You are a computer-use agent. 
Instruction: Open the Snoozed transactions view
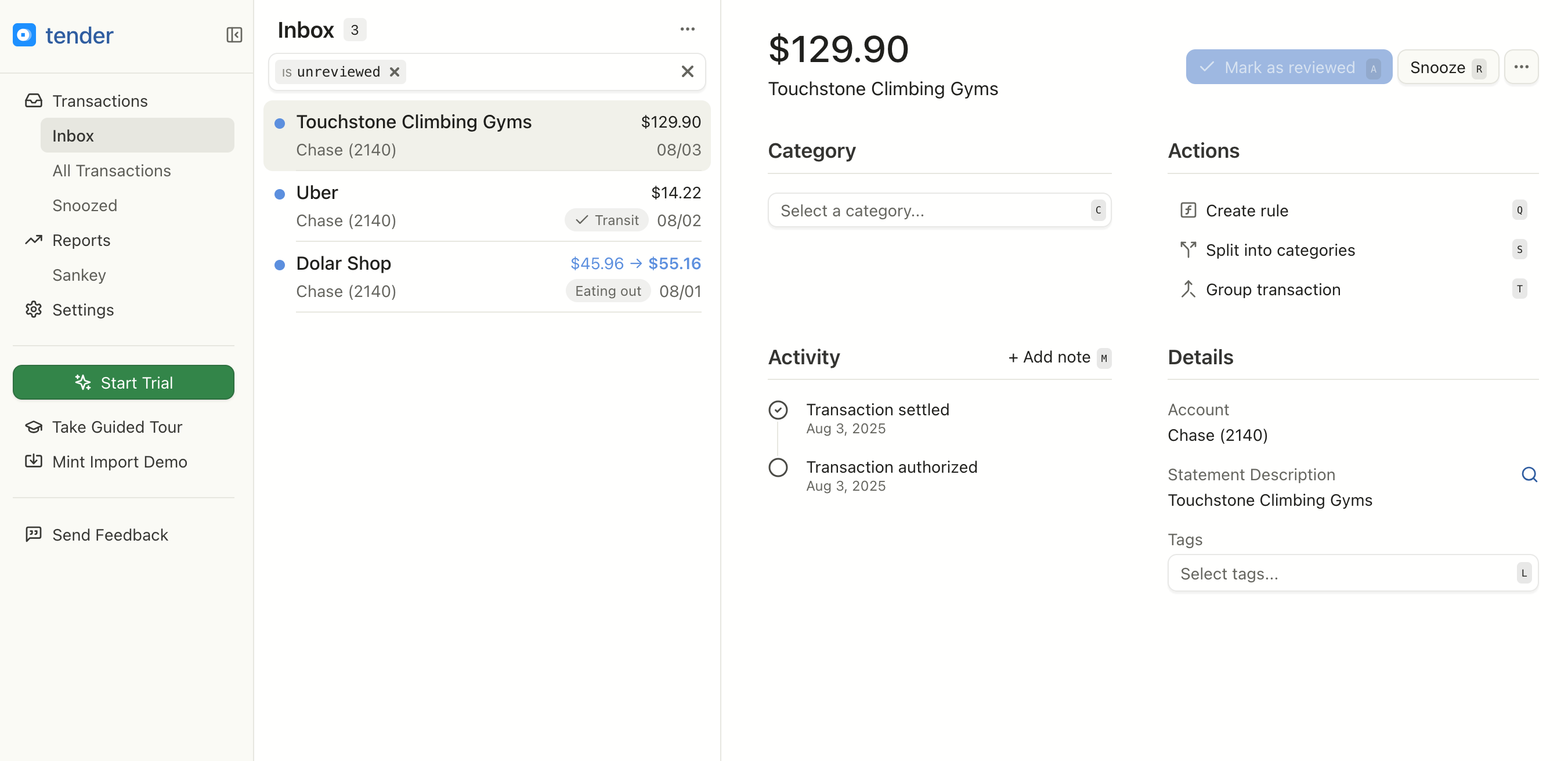pyautogui.click(x=85, y=205)
